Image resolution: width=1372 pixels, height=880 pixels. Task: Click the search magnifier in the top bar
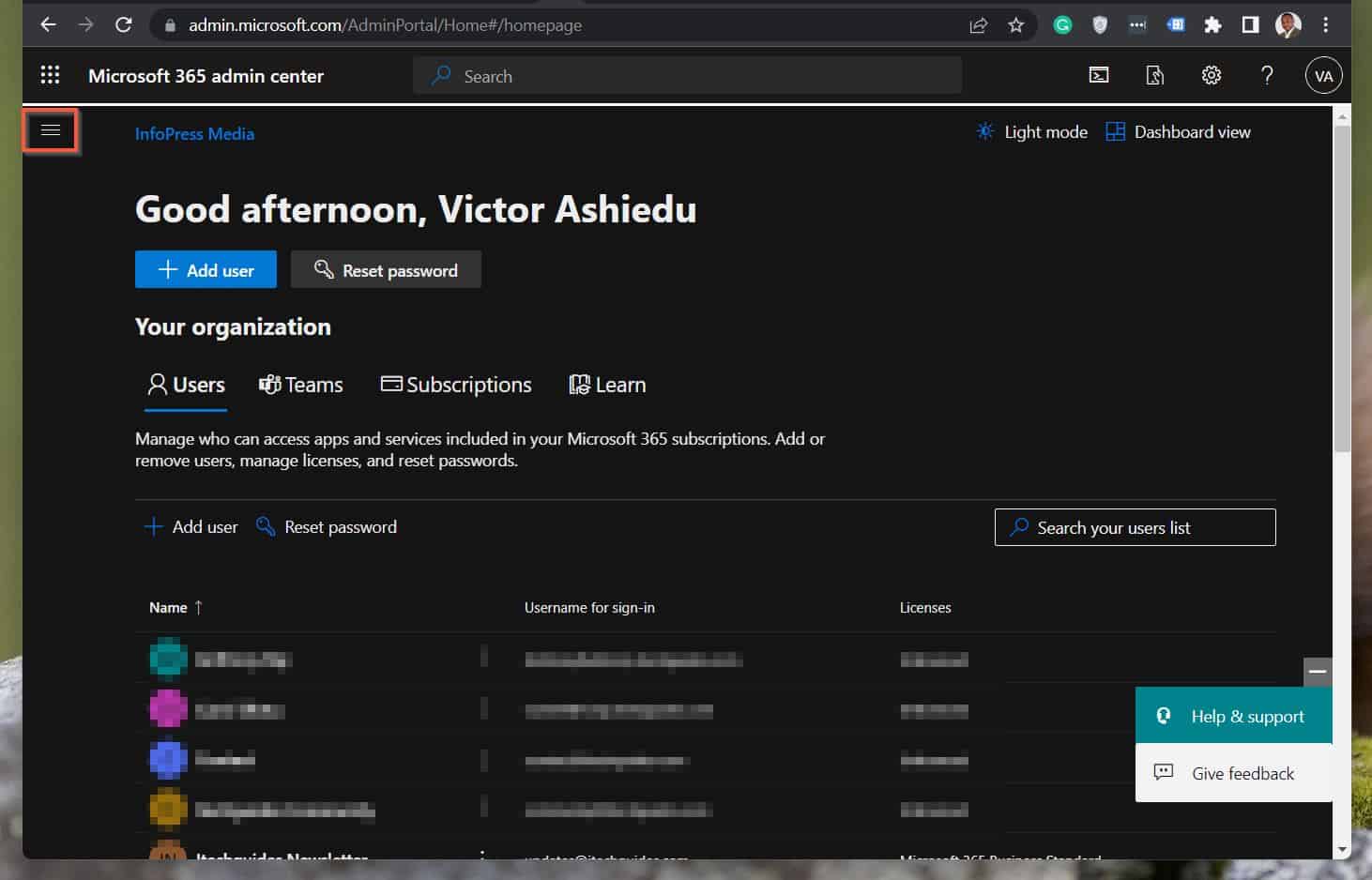click(x=441, y=75)
